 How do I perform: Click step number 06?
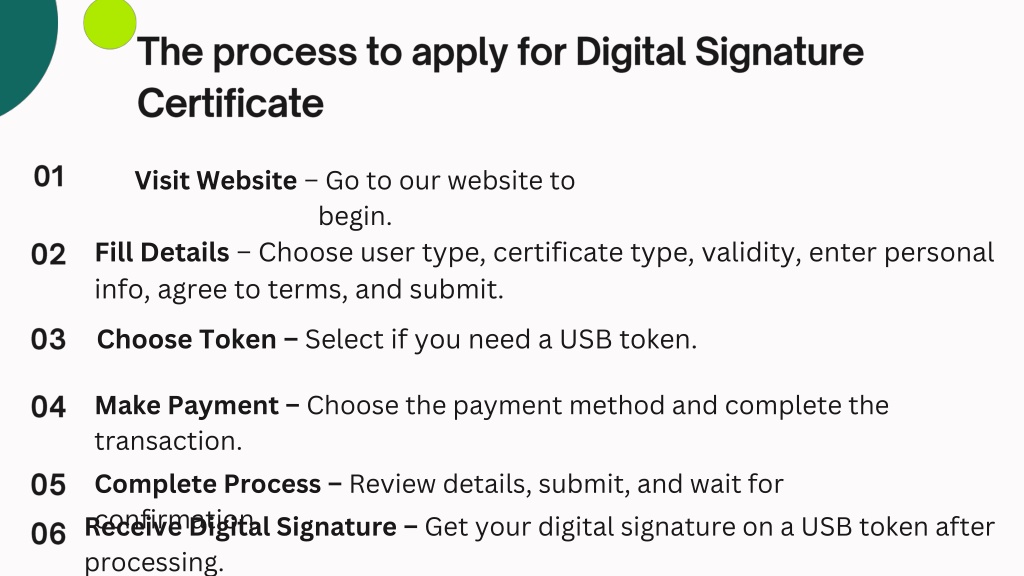pos(48,534)
